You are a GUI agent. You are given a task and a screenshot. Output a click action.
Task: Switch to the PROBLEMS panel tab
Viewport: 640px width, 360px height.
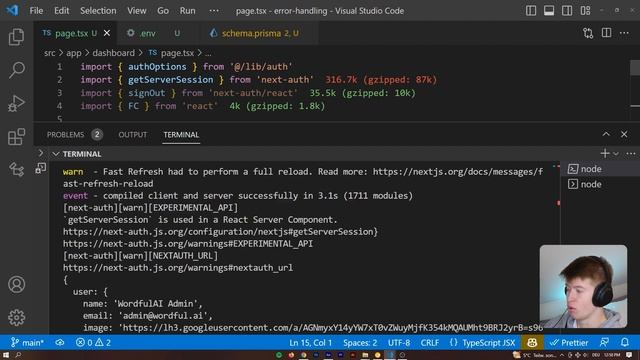coord(74,135)
